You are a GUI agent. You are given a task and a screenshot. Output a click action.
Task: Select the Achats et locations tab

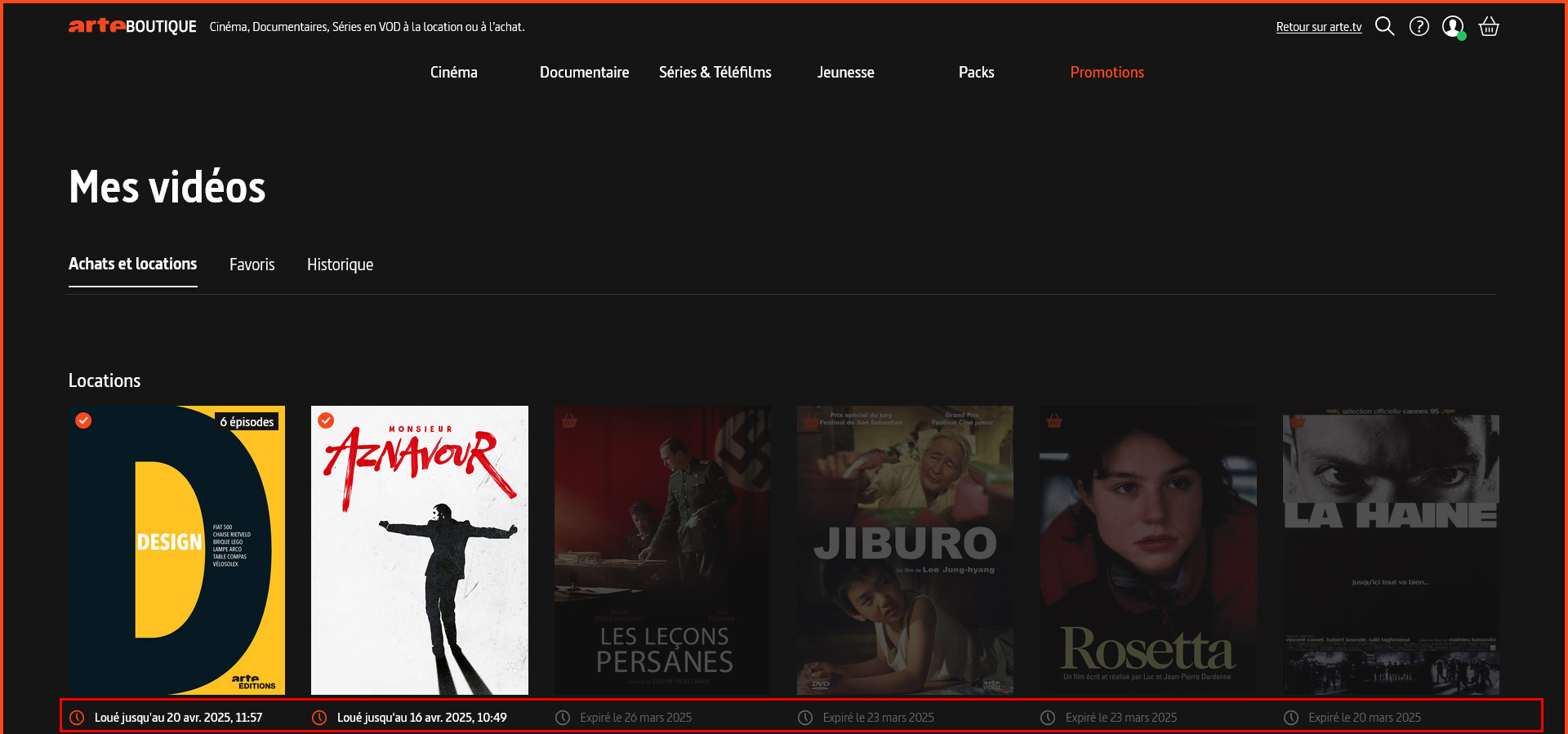133,264
